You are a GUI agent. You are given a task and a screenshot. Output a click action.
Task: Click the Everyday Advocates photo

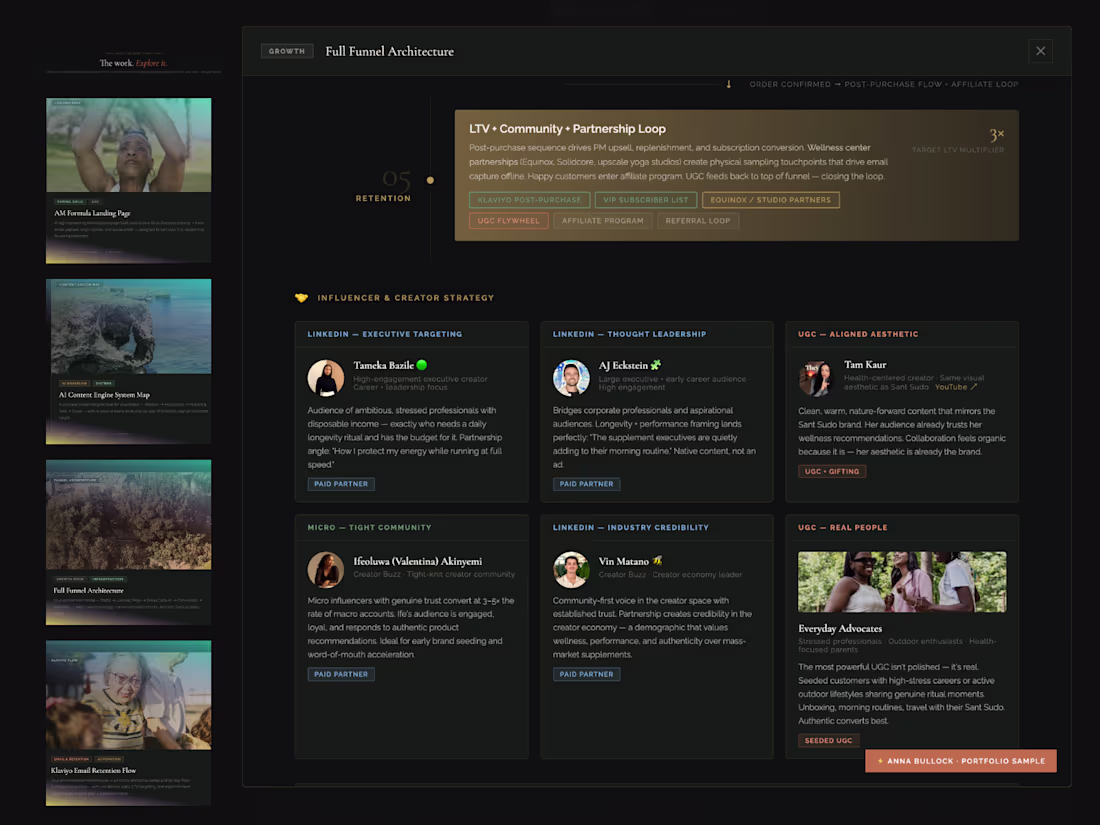(x=902, y=582)
